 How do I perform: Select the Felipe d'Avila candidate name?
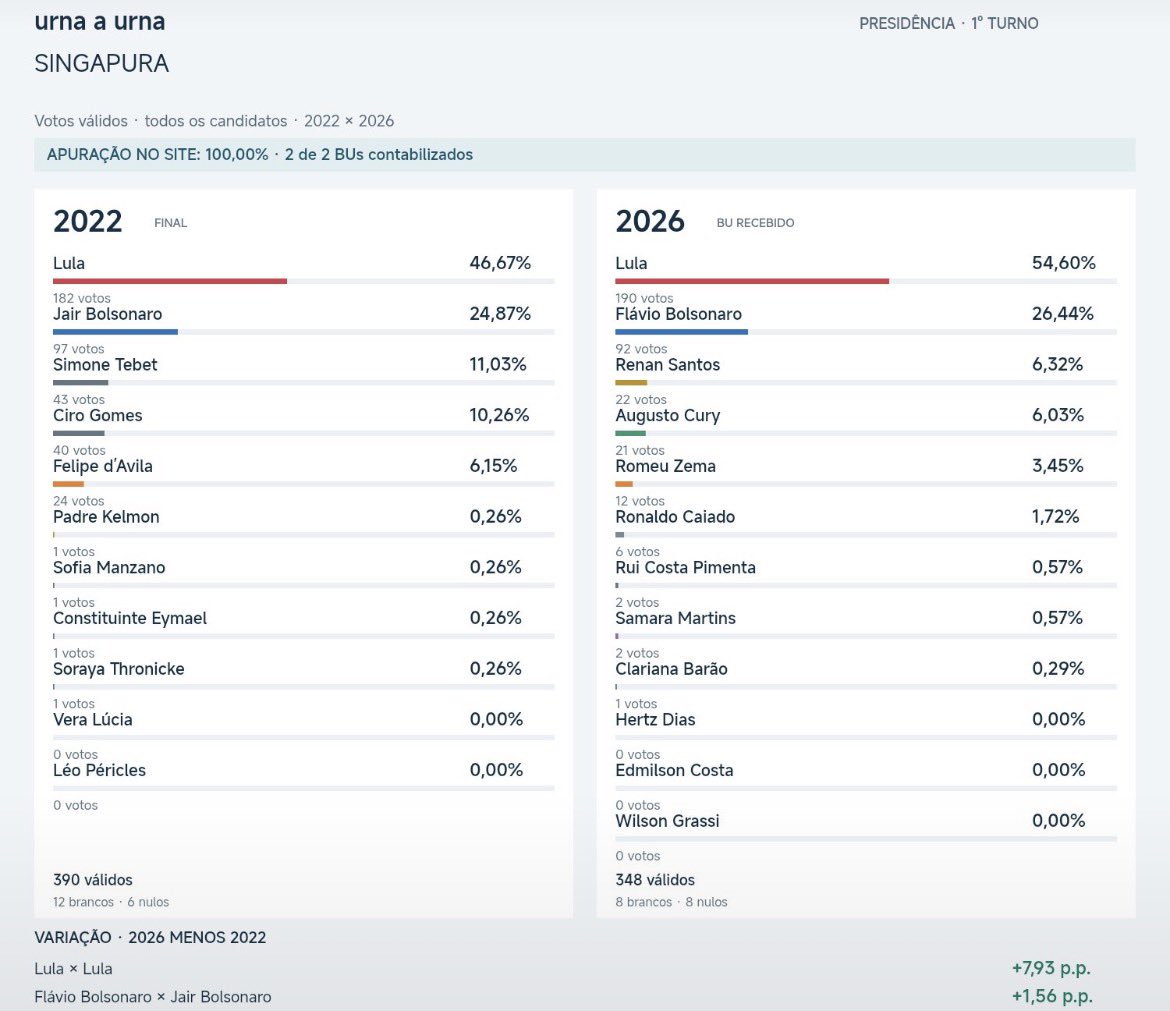pos(103,466)
